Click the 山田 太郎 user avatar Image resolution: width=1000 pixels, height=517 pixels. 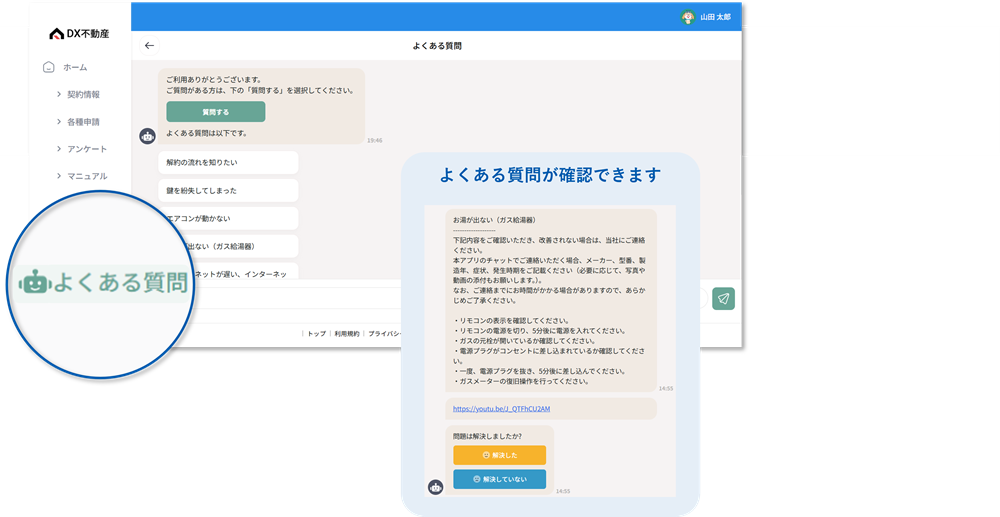688,17
